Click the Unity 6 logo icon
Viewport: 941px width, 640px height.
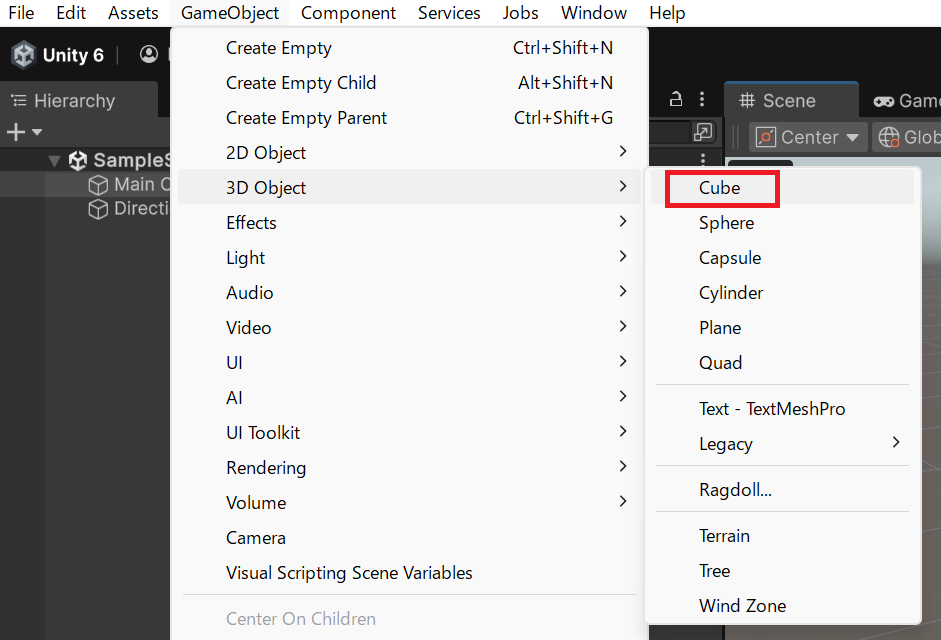coord(23,55)
